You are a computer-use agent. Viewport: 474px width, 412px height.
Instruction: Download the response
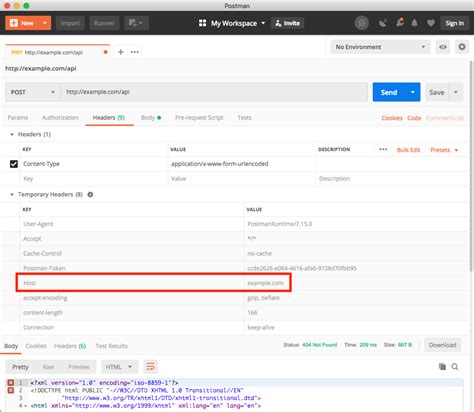442,345
